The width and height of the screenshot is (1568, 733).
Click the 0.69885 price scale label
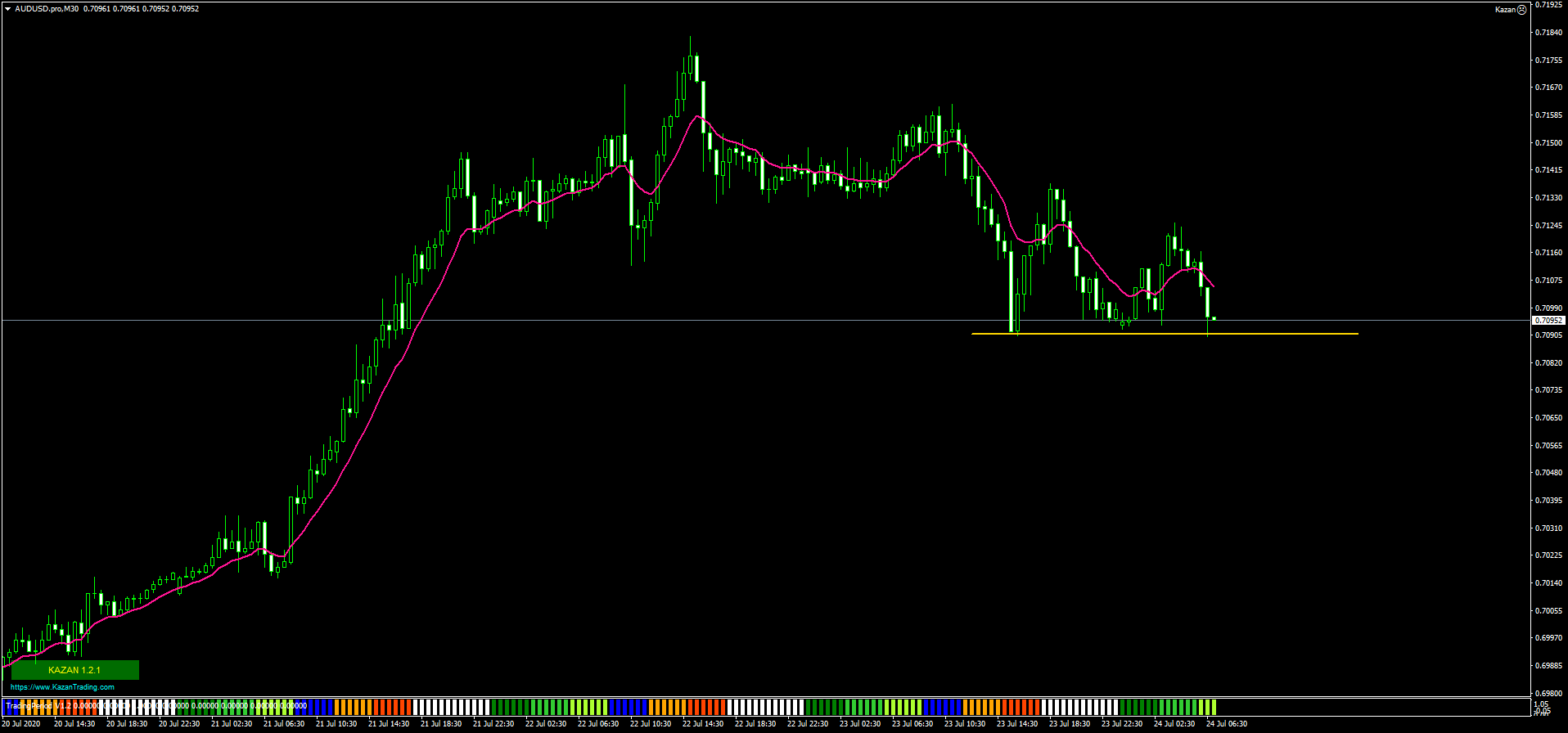(1550, 666)
